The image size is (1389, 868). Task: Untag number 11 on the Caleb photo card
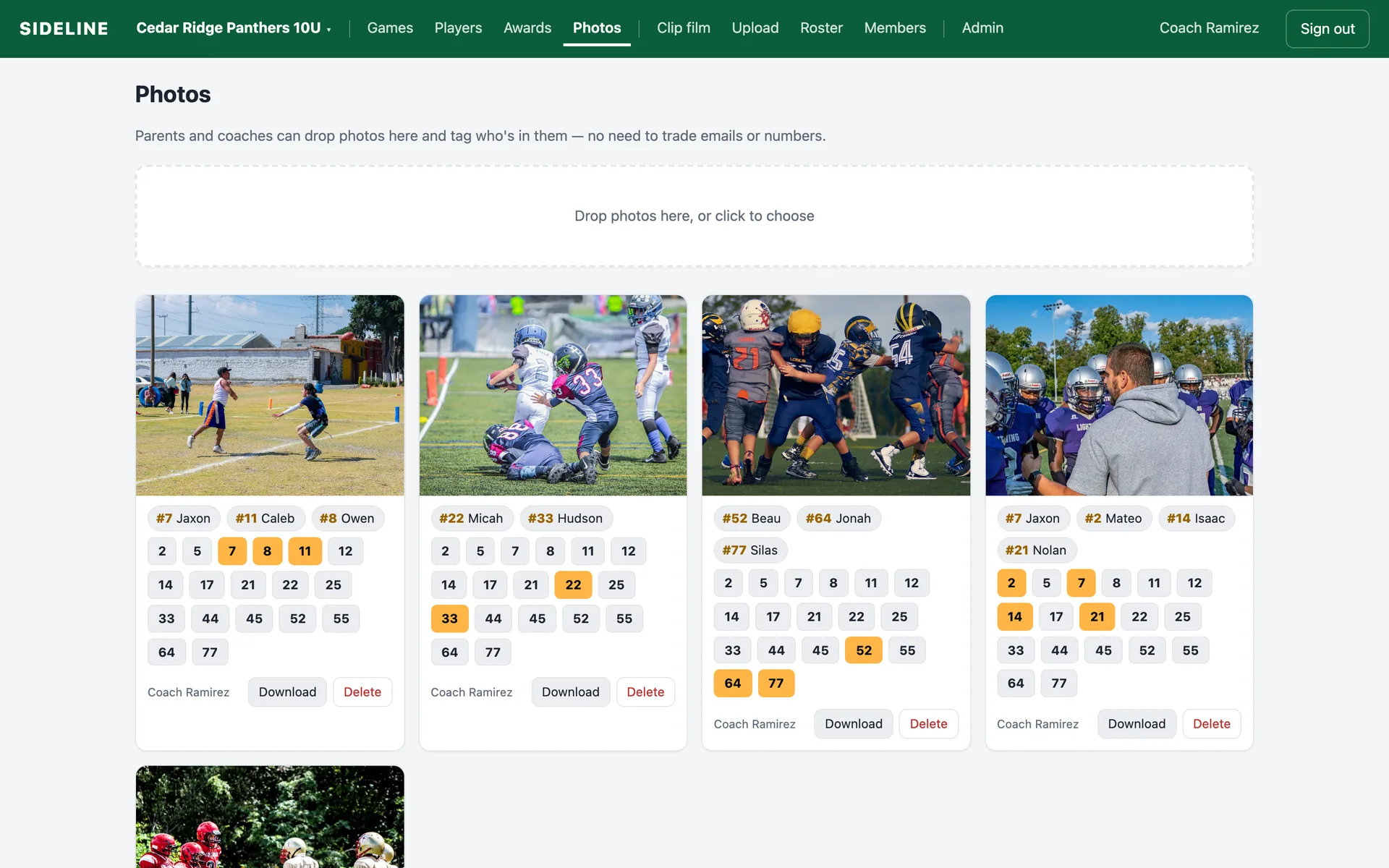pyautogui.click(x=305, y=551)
